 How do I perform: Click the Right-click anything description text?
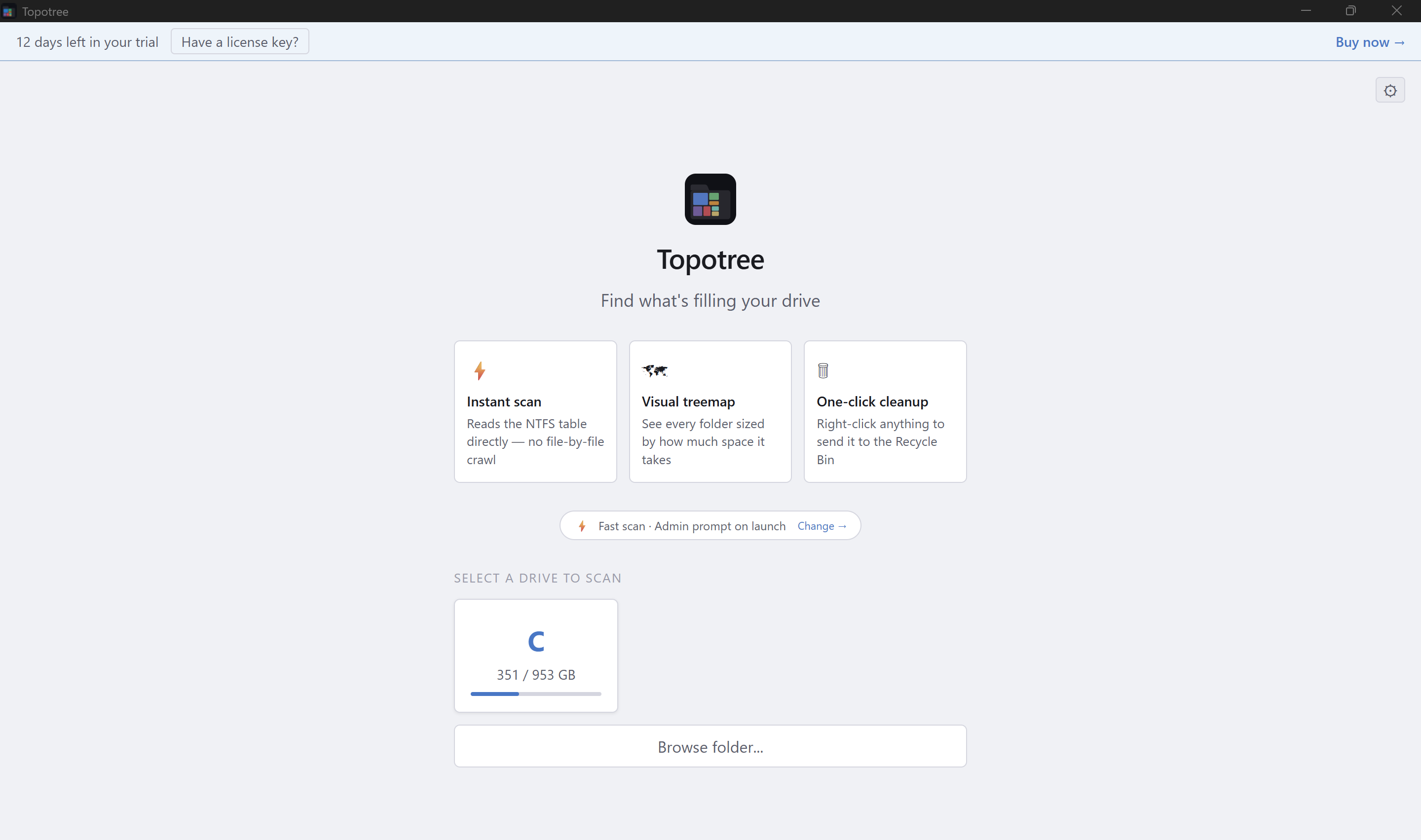tap(880, 441)
